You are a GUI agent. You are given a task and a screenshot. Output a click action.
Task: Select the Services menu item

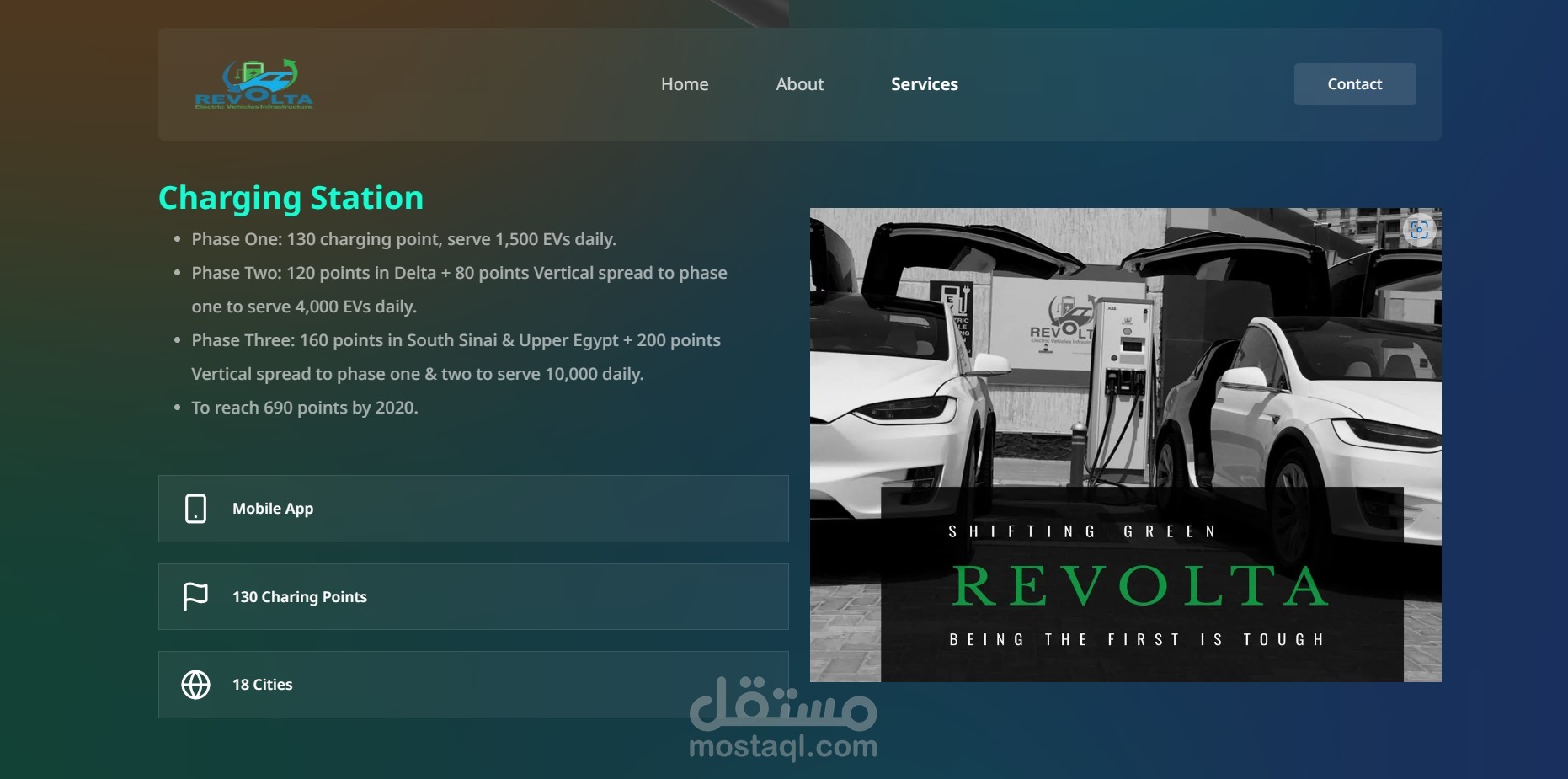point(925,84)
